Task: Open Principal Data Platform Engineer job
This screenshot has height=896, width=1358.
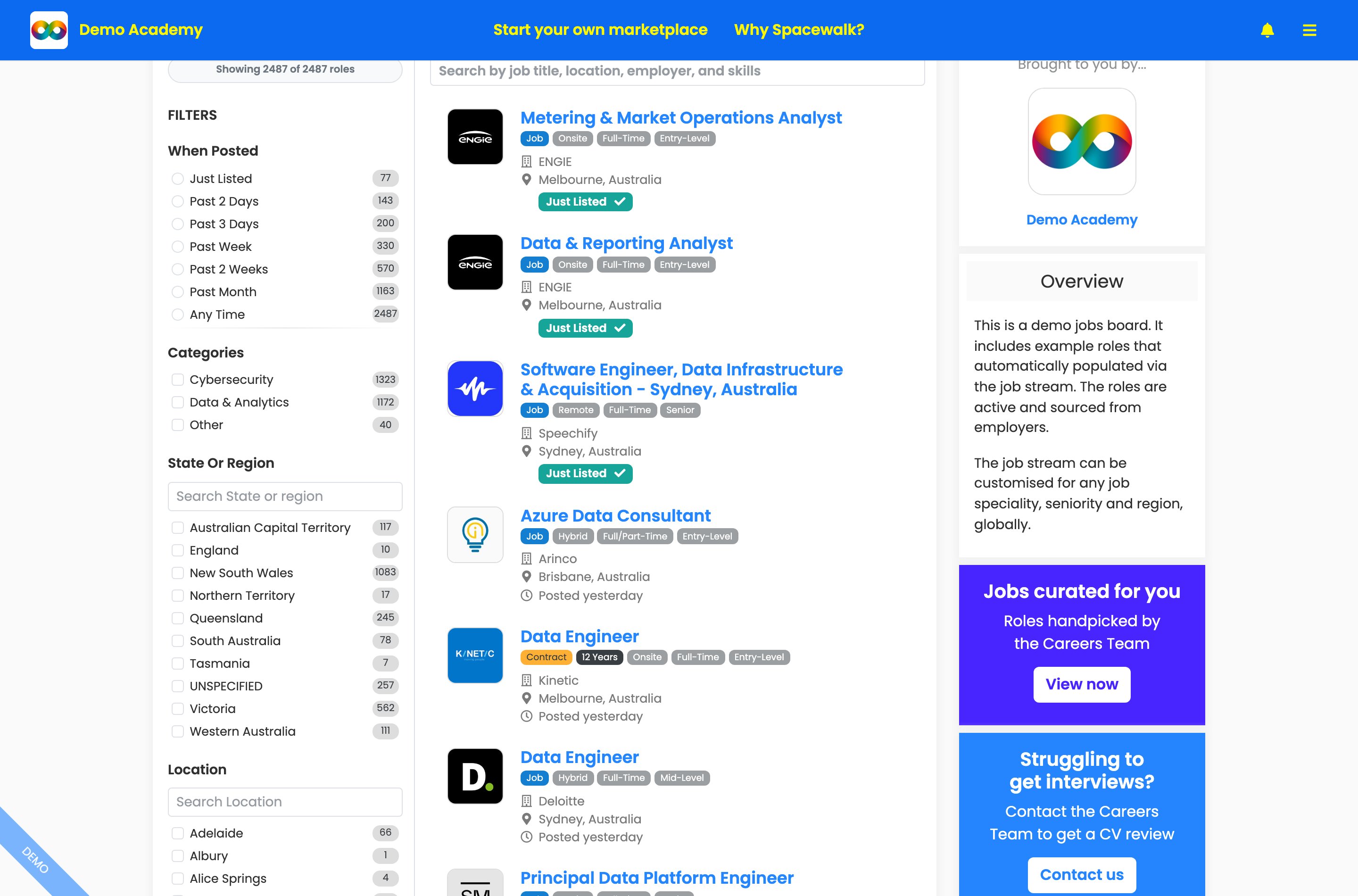Action: (x=656, y=878)
